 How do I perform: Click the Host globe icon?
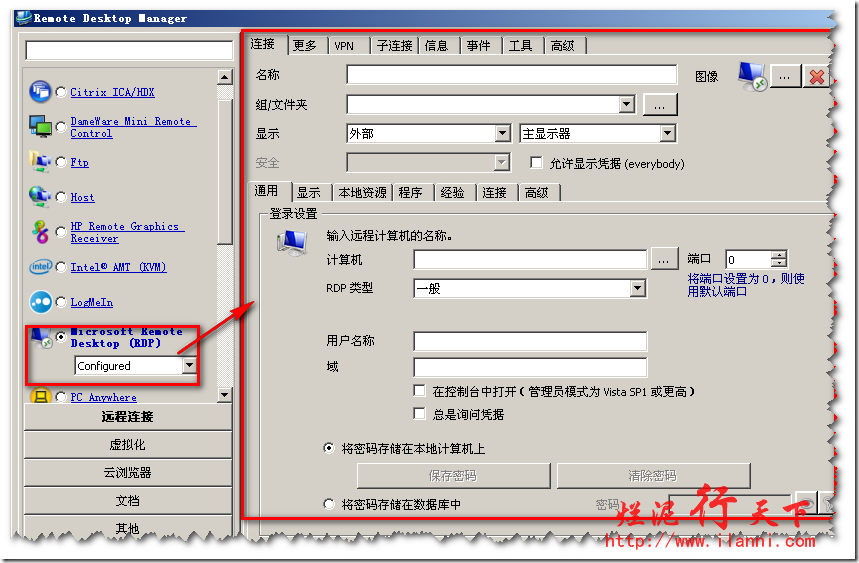pyautogui.click(x=40, y=197)
